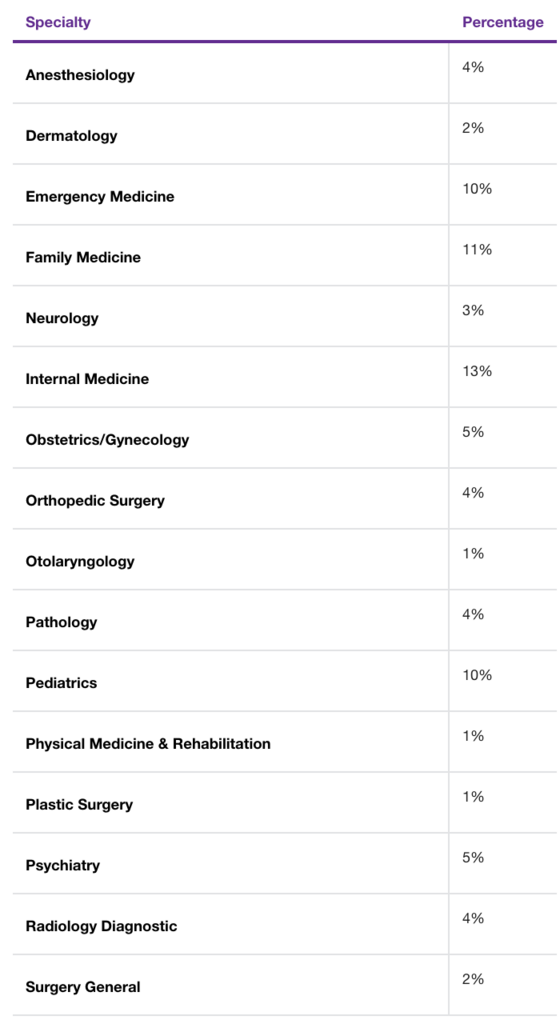This screenshot has height=1024, width=560.
Task: Click the Obstetrics/Gynecology row label
Action: 107,440
